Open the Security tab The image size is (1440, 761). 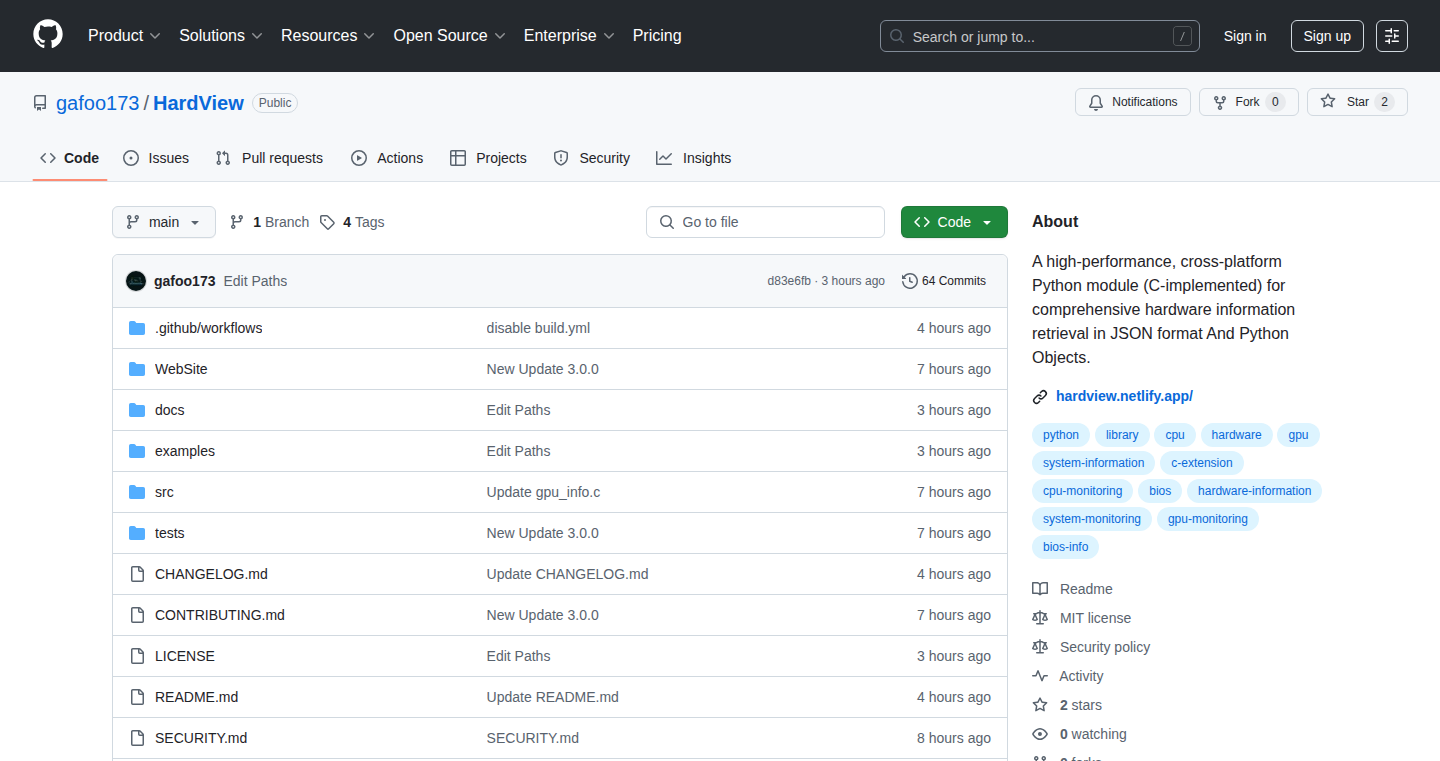point(592,158)
